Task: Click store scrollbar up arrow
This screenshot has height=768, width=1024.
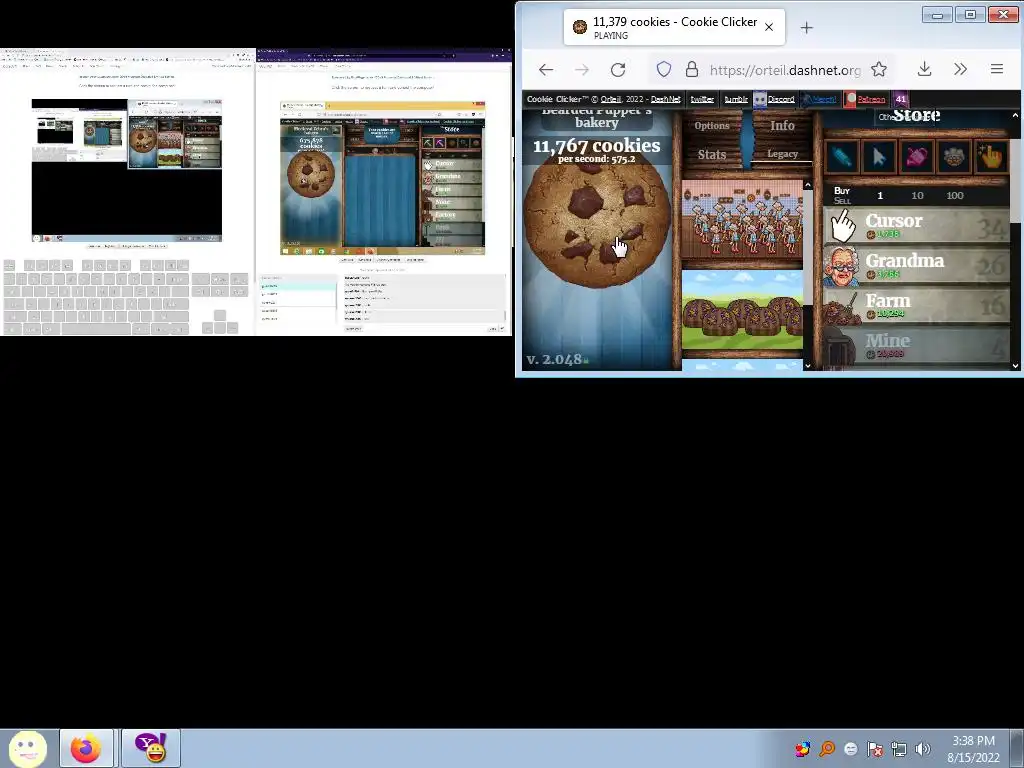Action: click(1016, 116)
